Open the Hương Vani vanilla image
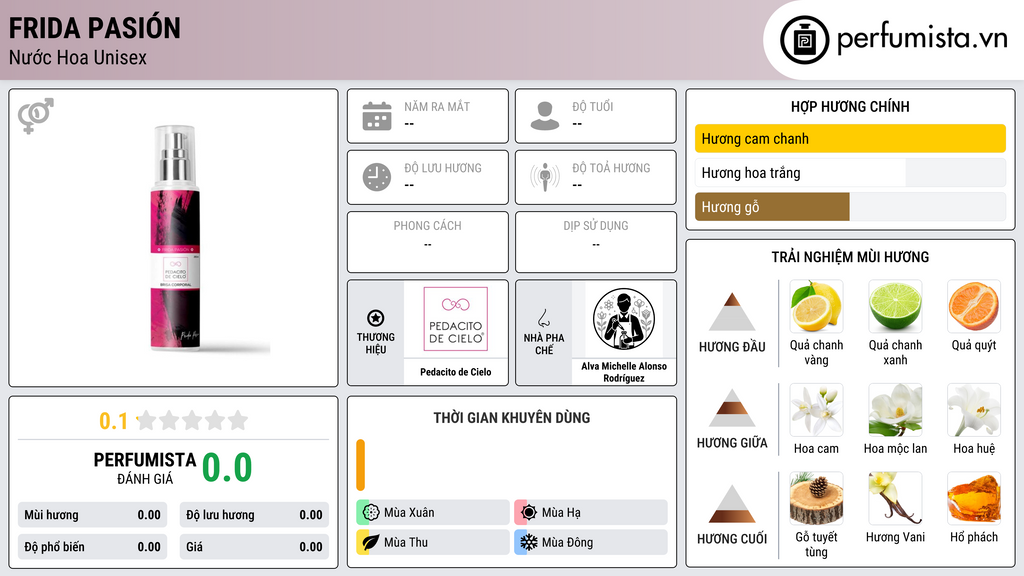This screenshot has width=1024, height=576. 895,499
